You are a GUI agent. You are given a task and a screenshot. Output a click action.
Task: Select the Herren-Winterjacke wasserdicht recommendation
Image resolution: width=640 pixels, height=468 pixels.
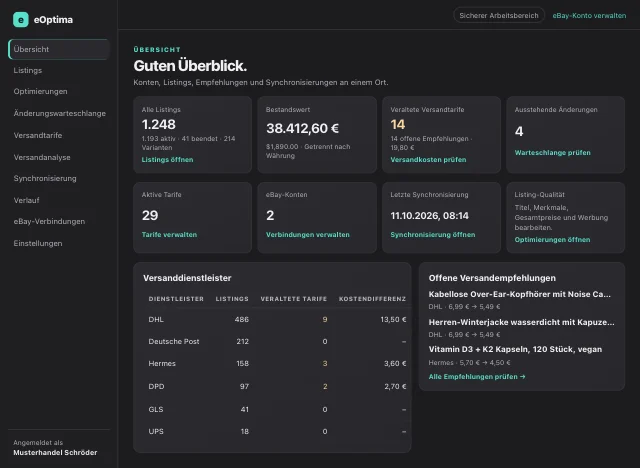(x=521, y=322)
